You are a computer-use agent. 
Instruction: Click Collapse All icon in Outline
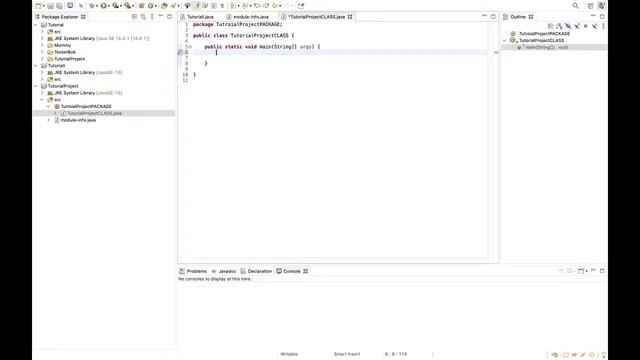tap(550, 26)
